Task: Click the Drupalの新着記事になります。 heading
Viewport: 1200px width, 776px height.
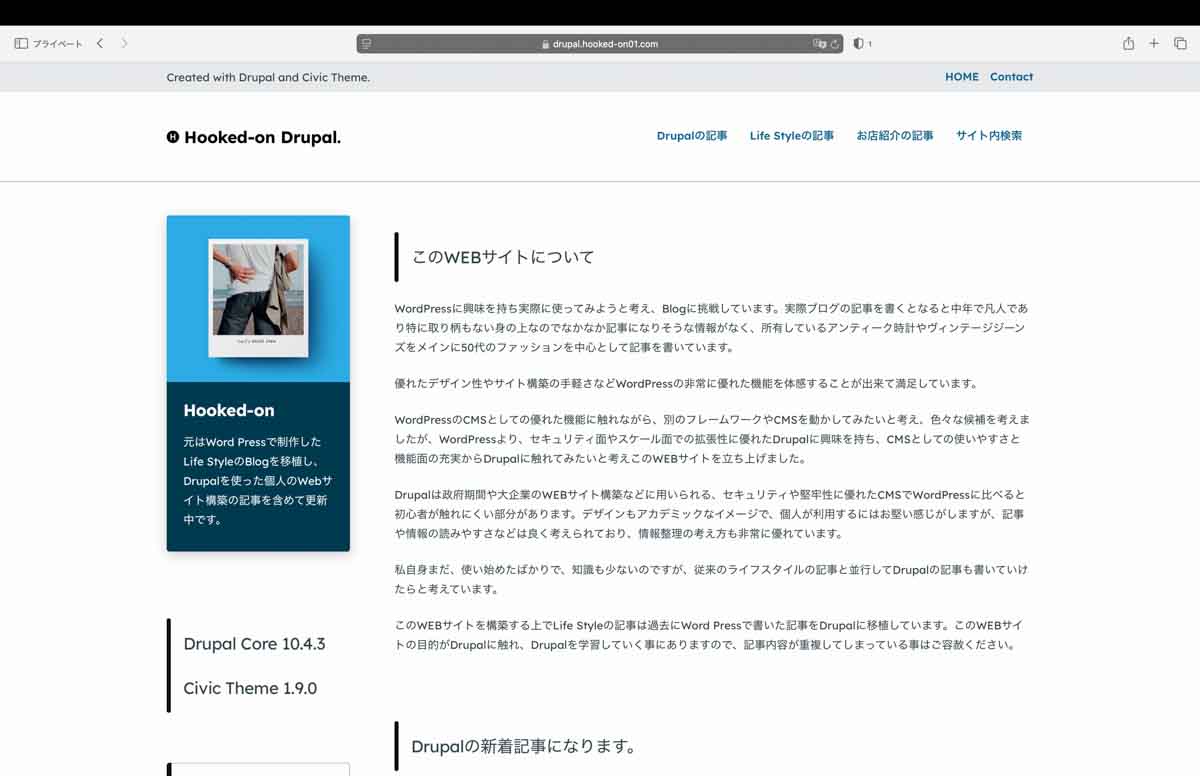Action: tap(524, 746)
